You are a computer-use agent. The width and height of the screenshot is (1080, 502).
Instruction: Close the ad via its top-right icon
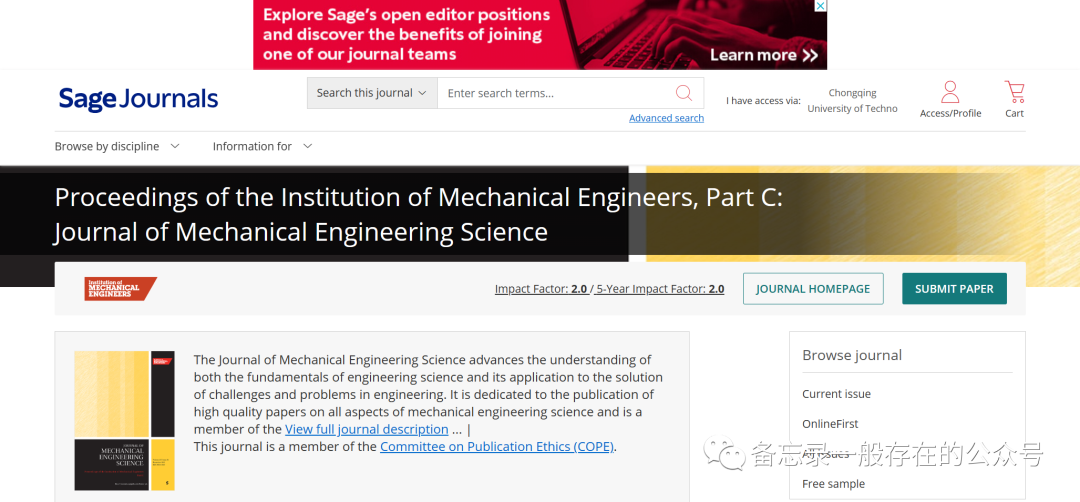(820, 6)
